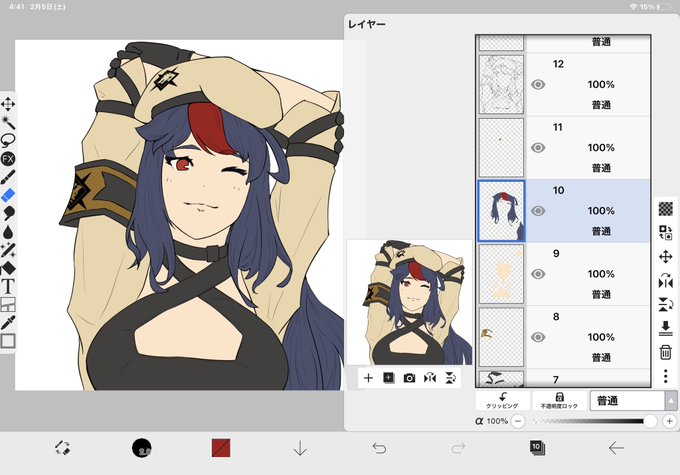Viewport: 680px width, 475px height.
Task: Select layer 12 thumbnail
Action: click(501, 85)
